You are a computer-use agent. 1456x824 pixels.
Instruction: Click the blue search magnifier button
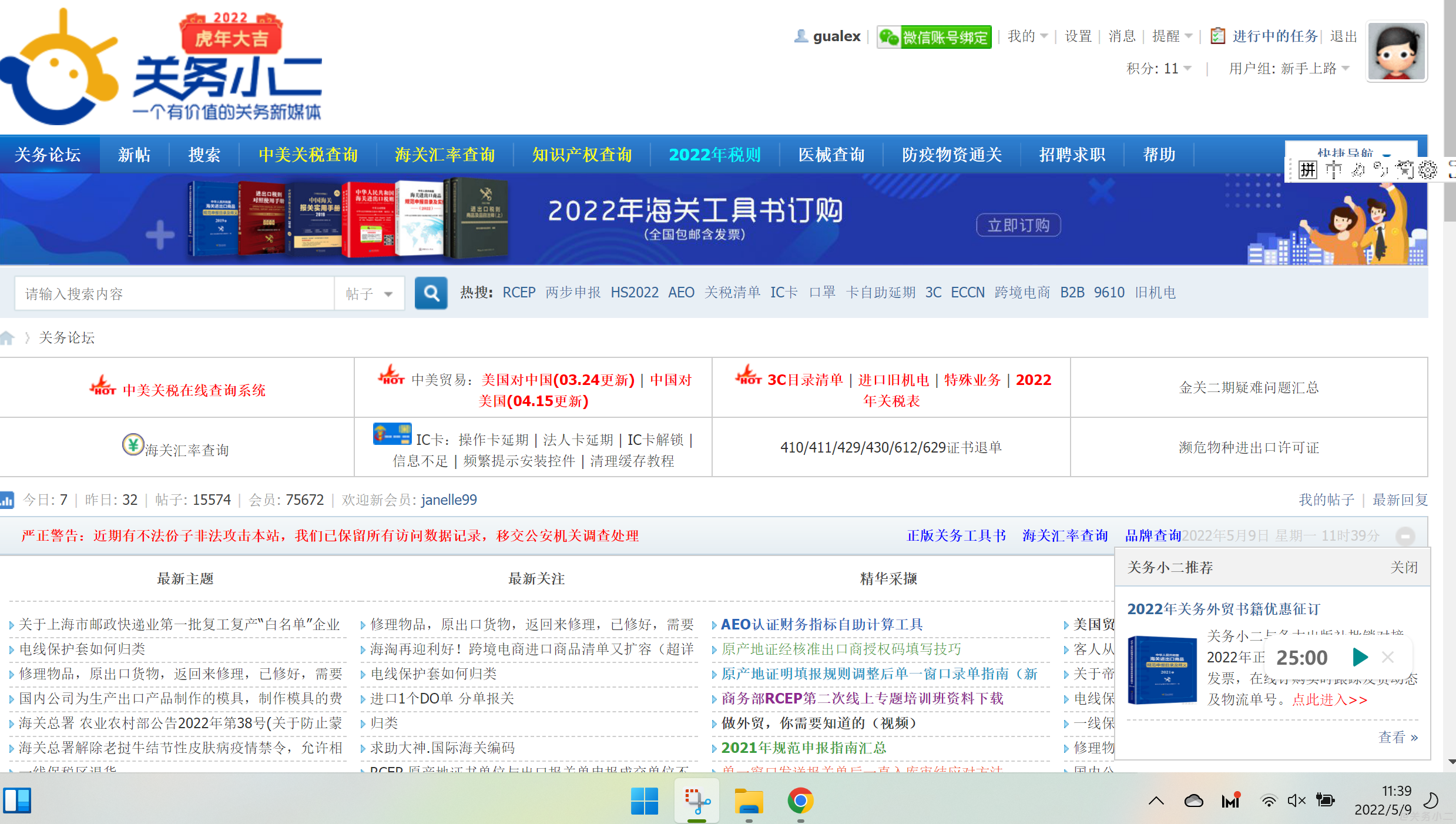point(431,293)
